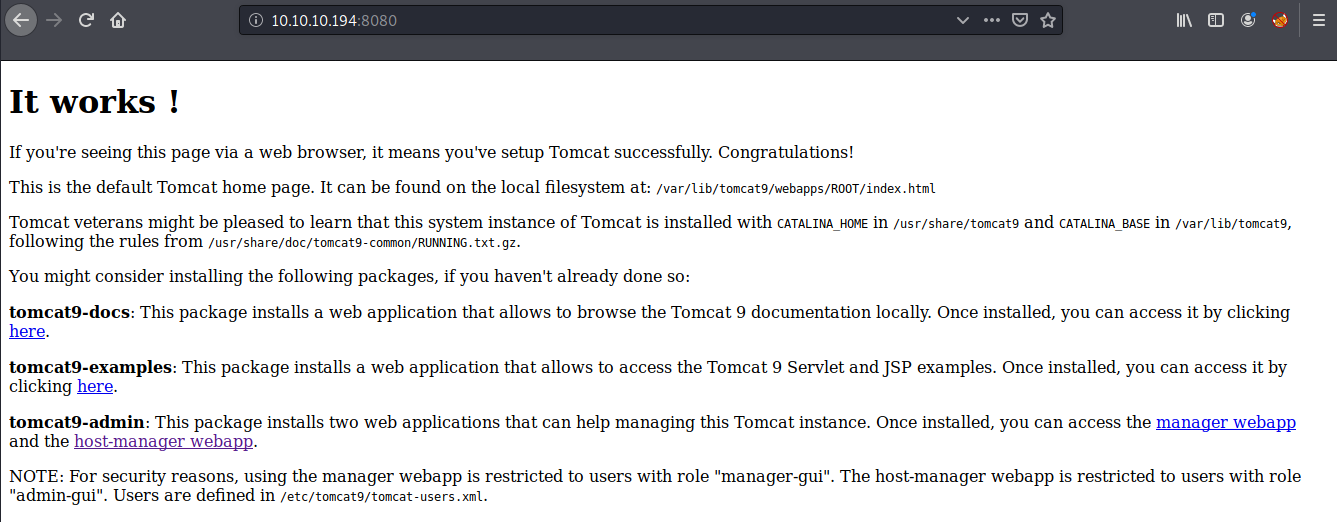The height and width of the screenshot is (522, 1337).
Task: Bookmark this page with the star
Action: (1047, 20)
